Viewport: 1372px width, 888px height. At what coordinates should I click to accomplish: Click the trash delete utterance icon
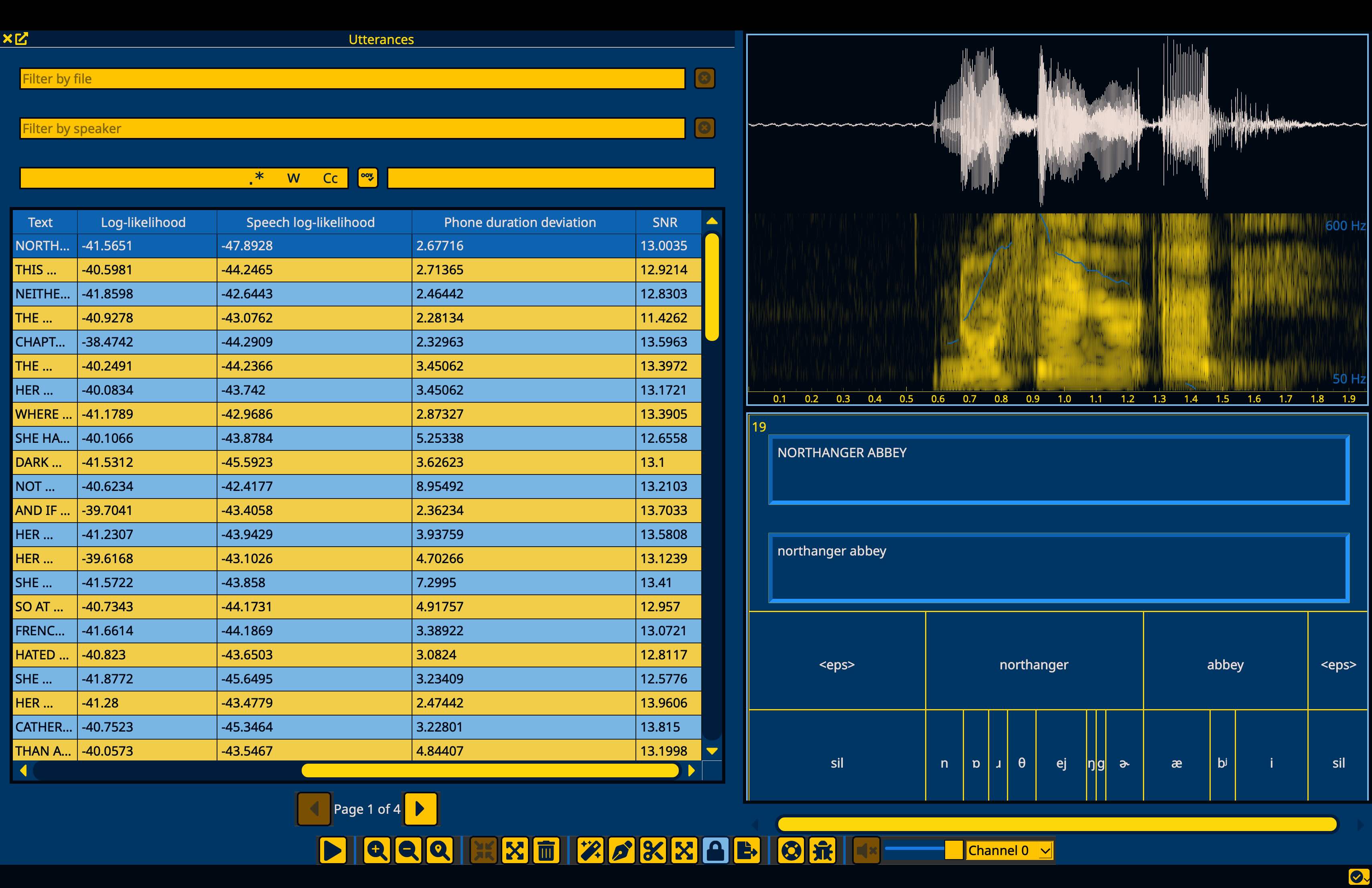(x=546, y=851)
